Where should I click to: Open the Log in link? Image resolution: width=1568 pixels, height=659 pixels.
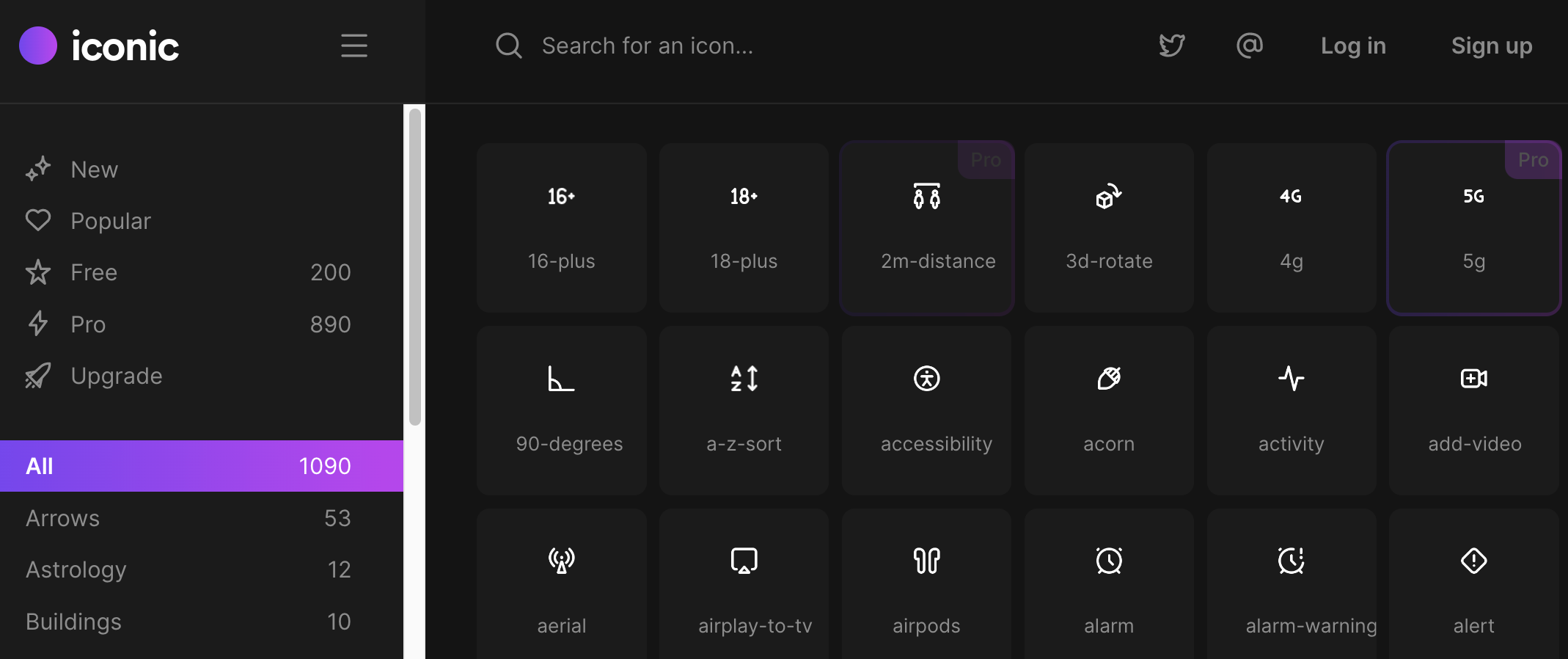click(1353, 45)
